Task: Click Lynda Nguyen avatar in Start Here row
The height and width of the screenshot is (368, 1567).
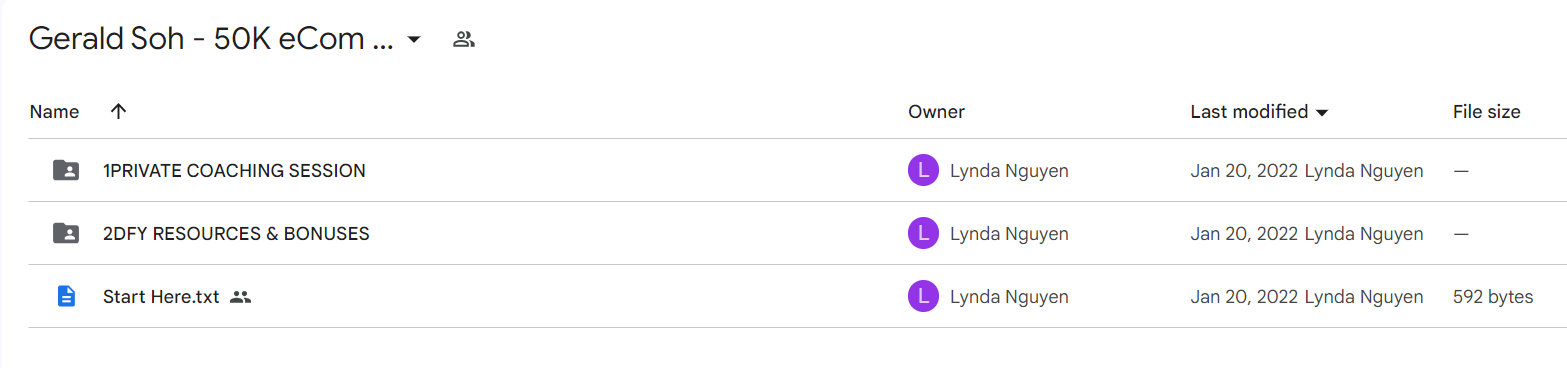Action: [x=923, y=297]
